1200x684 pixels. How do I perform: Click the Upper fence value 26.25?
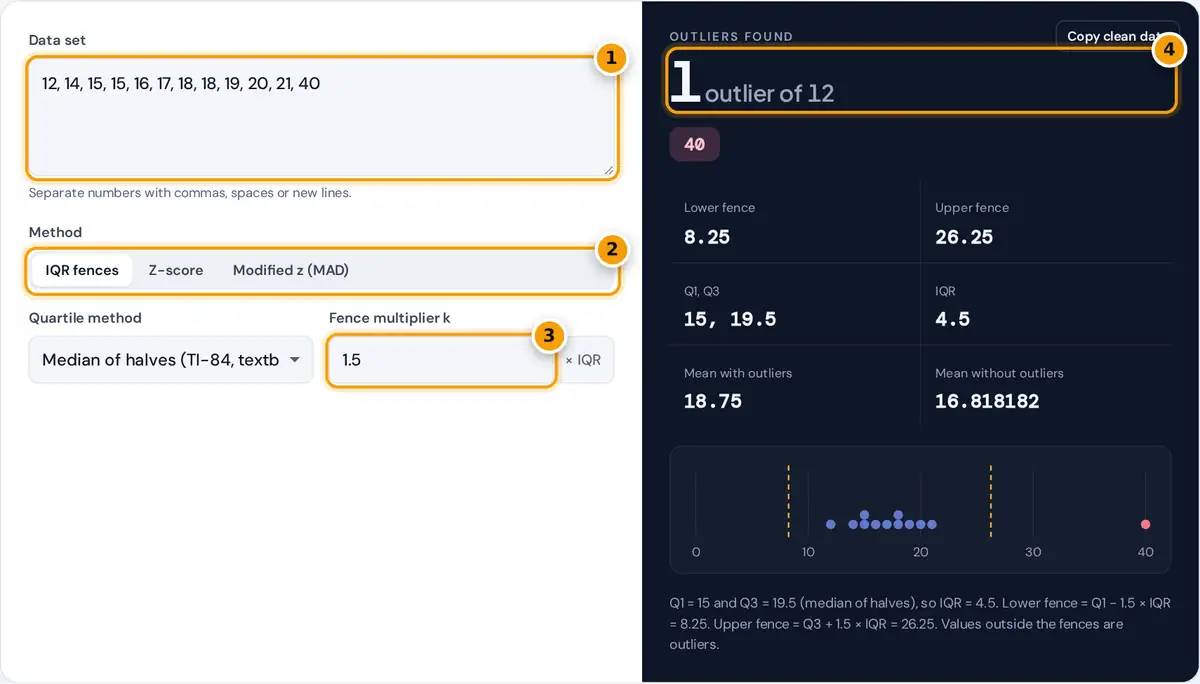[x=964, y=237]
